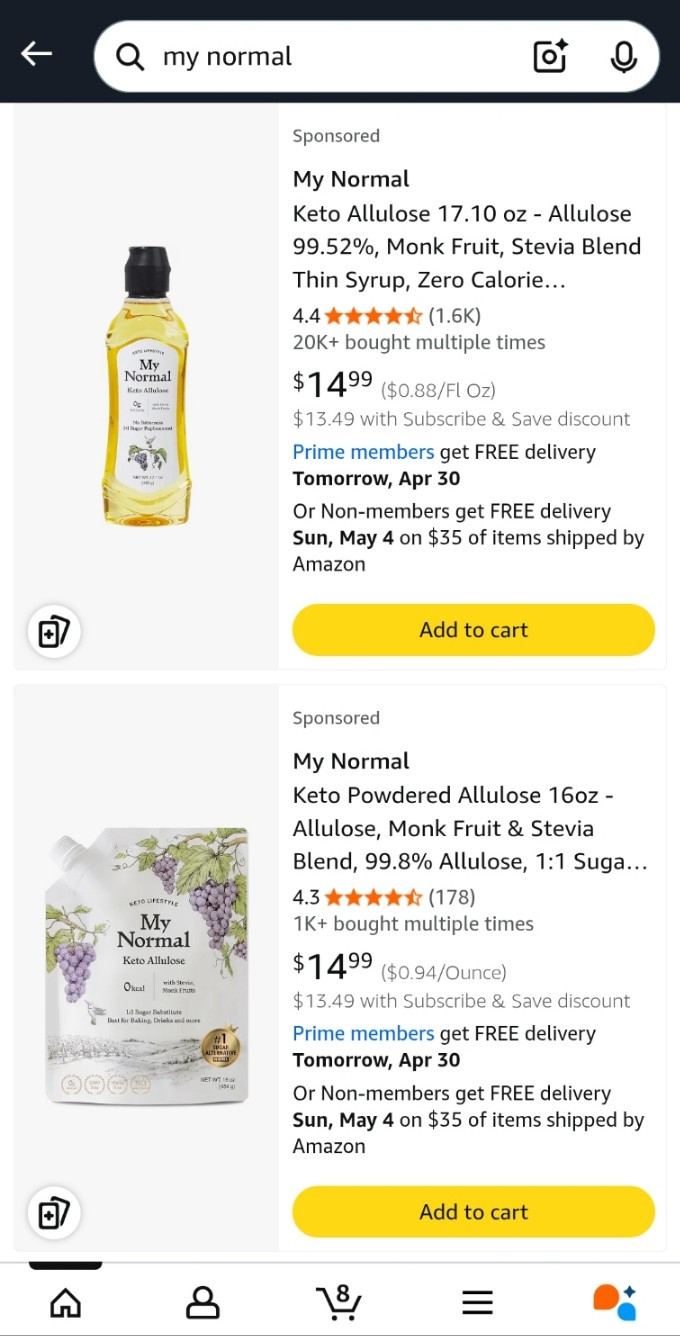Tap the back arrow icon
Image resolution: width=680 pixels, height=1336 pixels.
point(37,54)
